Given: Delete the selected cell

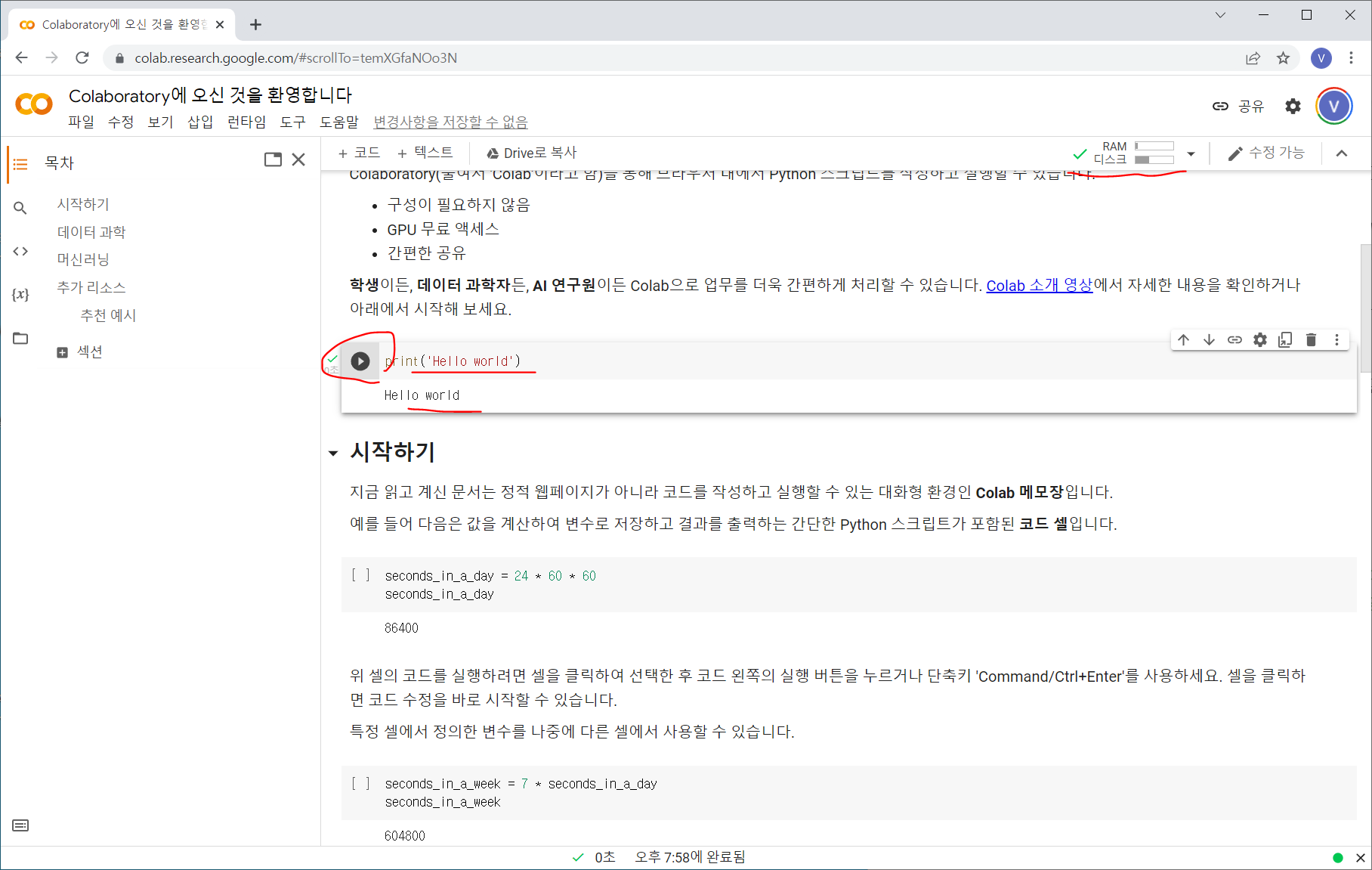Looking at the screenshot, I should click(1311, 340).
